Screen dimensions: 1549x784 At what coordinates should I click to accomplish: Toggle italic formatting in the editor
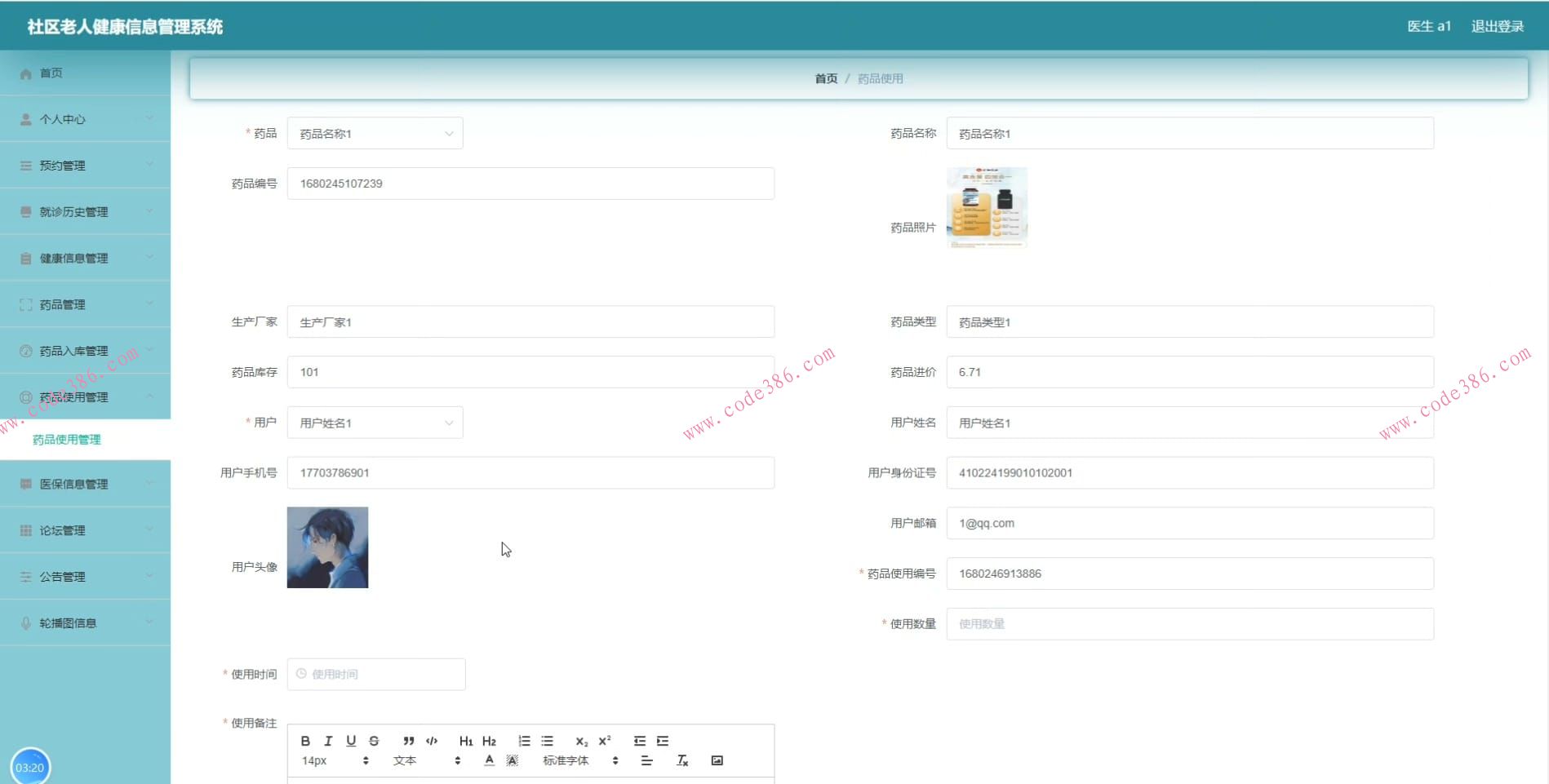point(328,741)
